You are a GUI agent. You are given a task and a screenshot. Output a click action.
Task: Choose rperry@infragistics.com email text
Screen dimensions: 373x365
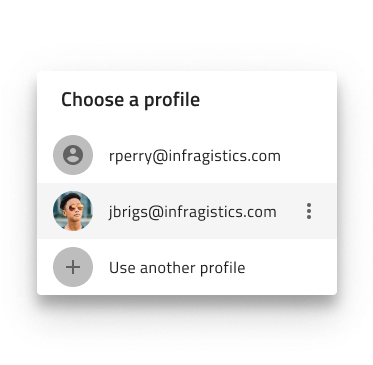195,156
